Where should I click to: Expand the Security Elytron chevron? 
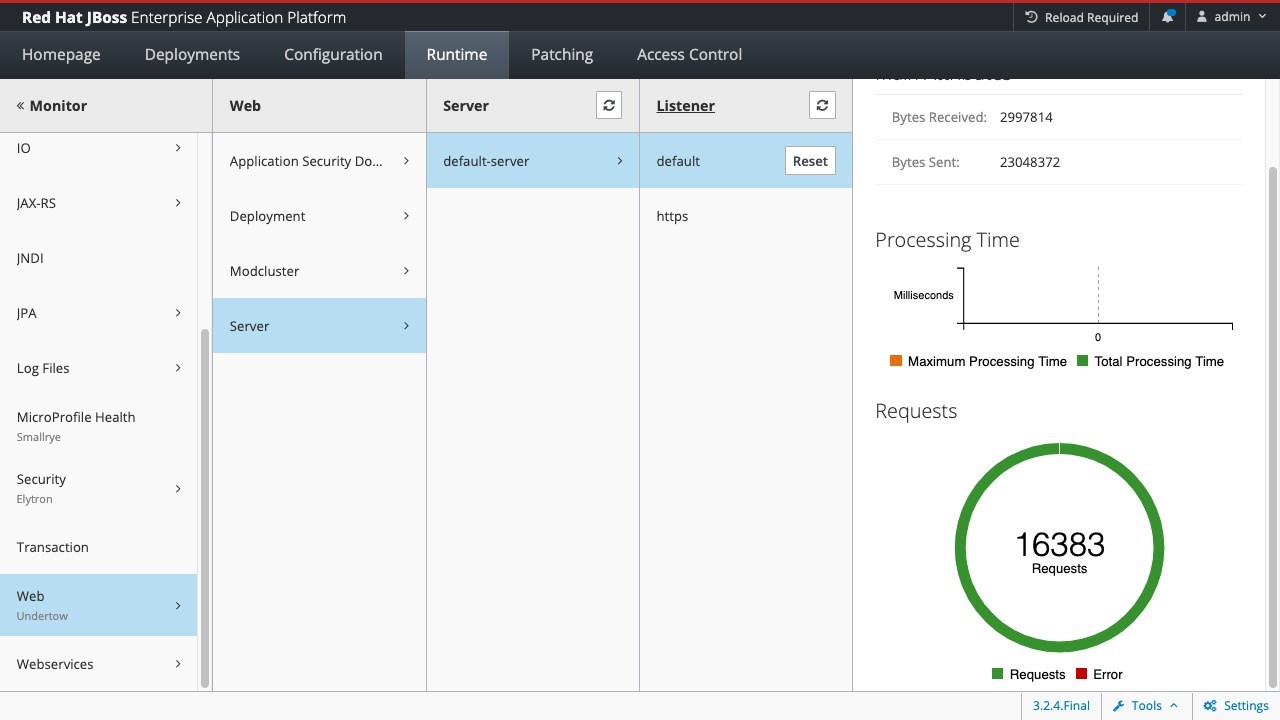pos(178,489)
